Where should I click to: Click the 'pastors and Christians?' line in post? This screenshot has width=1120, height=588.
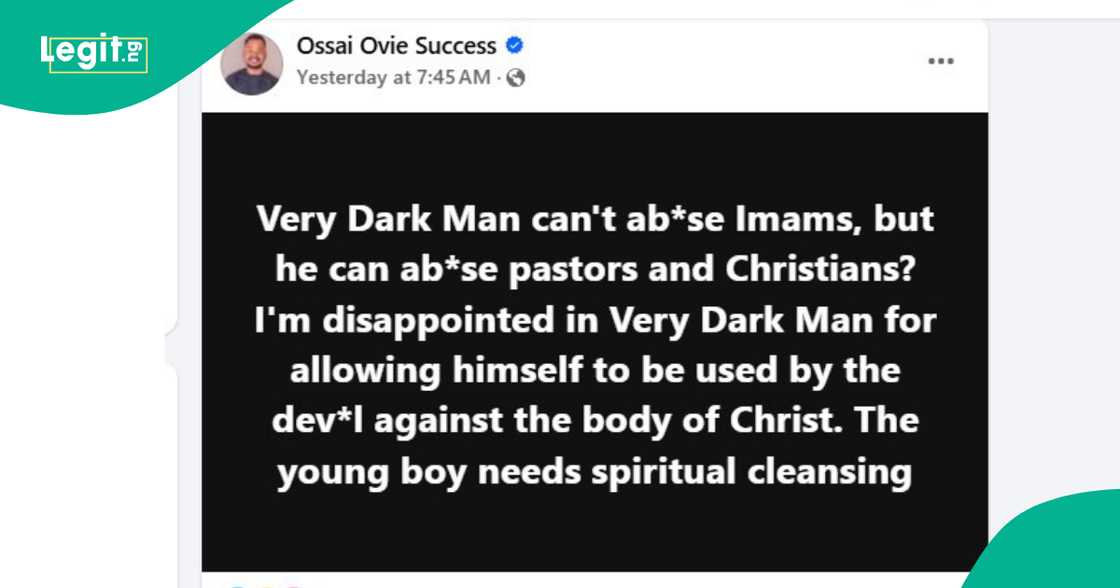click(x=594, y=270)
